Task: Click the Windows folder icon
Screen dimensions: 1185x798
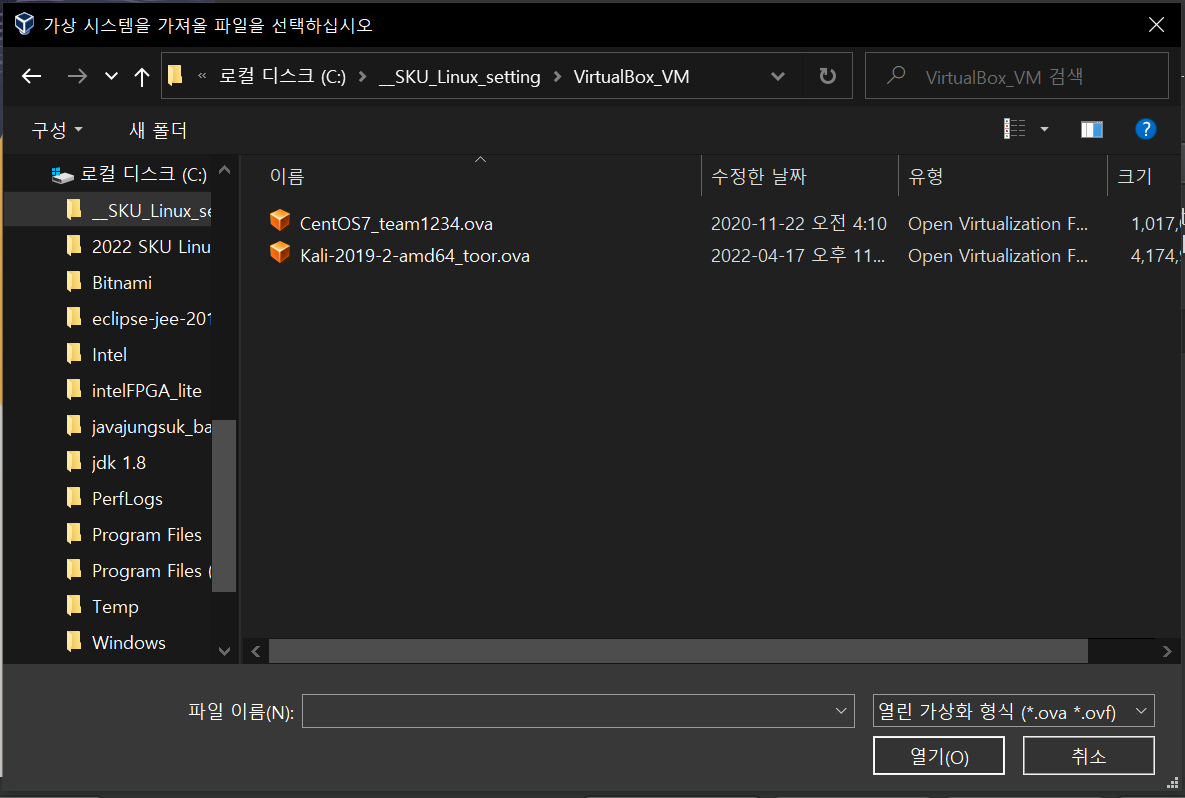Action: [74, 642]
